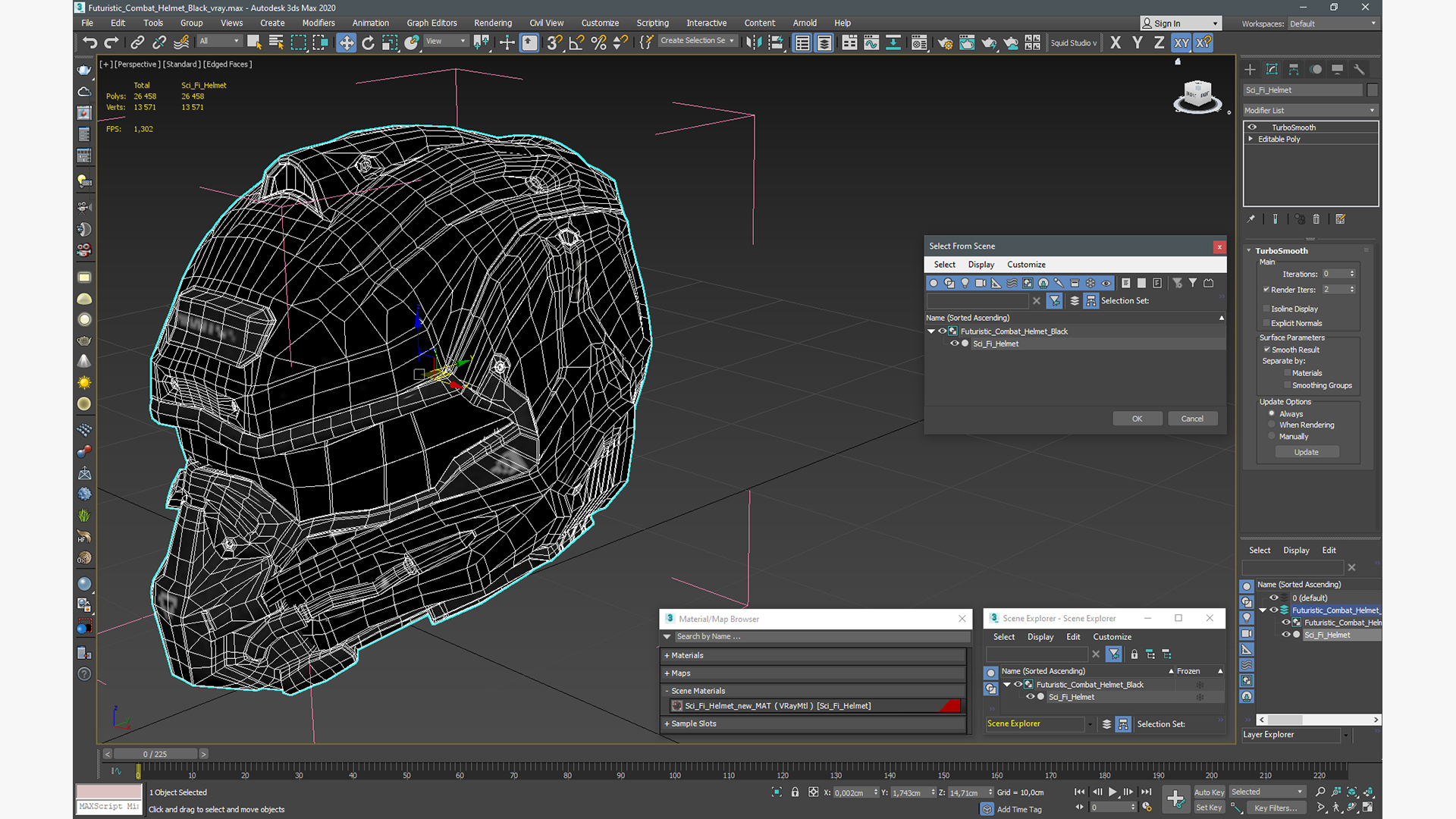Open the Utilities wrench tab in command panel
The height and width of the screenshot is (819, 1456).
(1360, 69)
